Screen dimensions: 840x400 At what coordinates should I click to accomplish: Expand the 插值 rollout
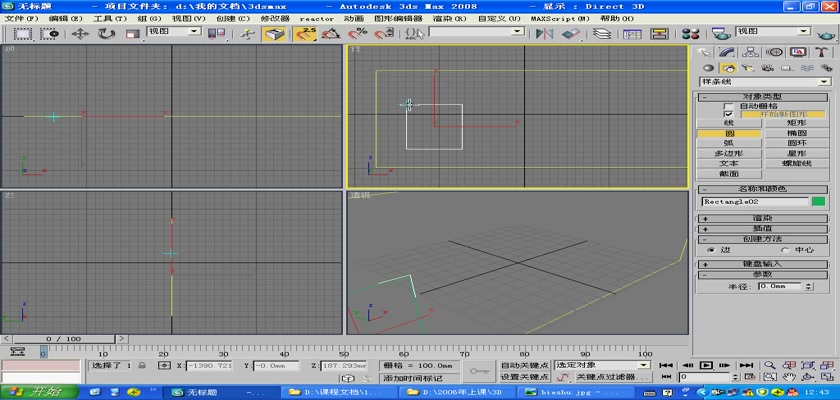click(x=763, y=229)
